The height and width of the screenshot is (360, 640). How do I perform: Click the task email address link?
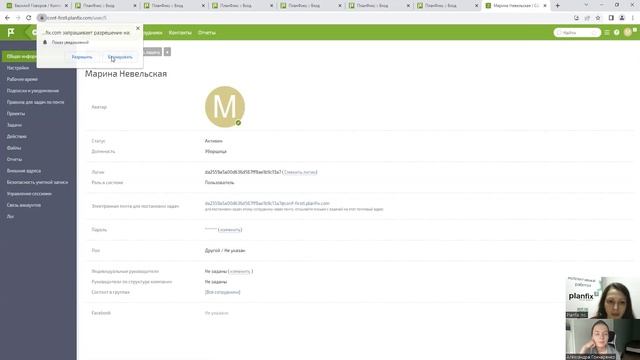click(267, 203)
